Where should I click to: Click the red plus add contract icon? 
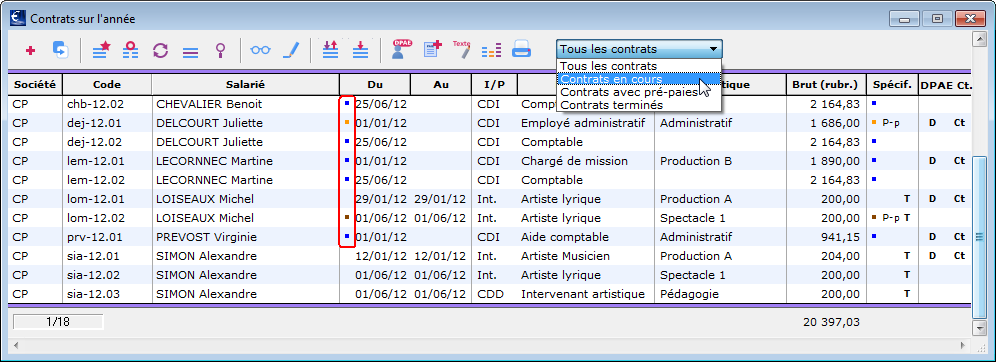[x=30, y=50]
